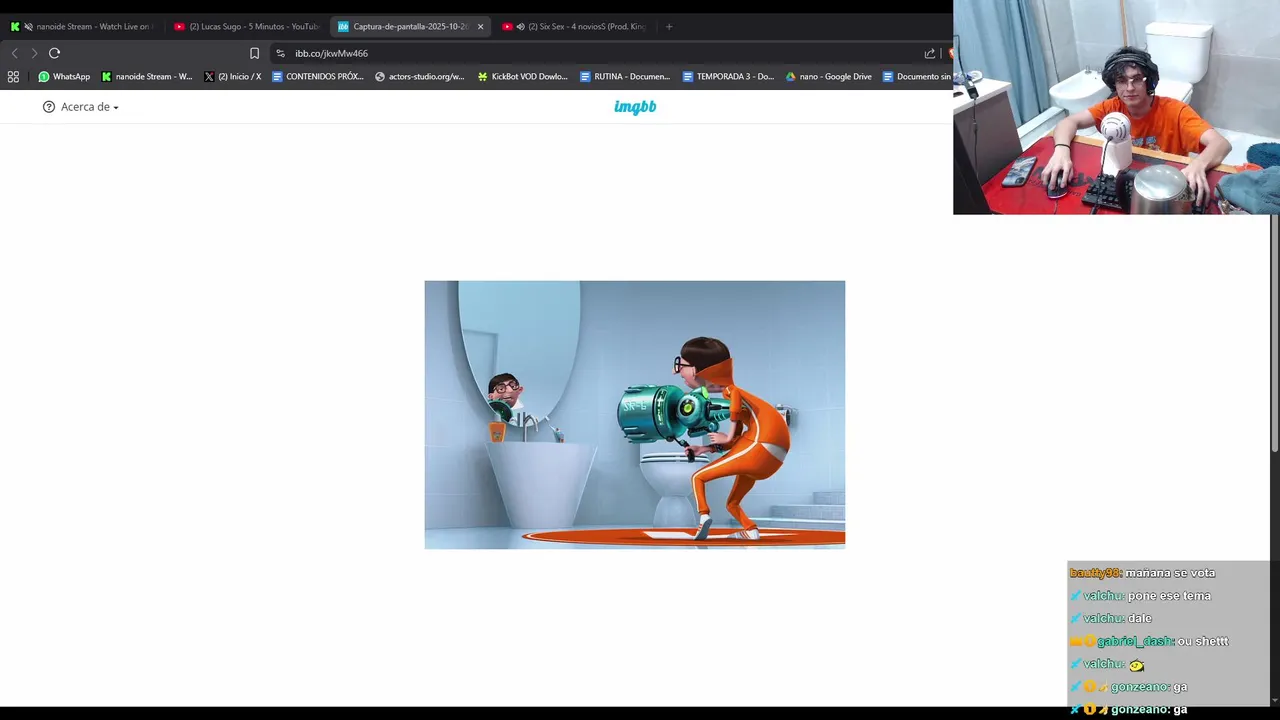
Task: Click the share icon in address bar
Action: 930,53
